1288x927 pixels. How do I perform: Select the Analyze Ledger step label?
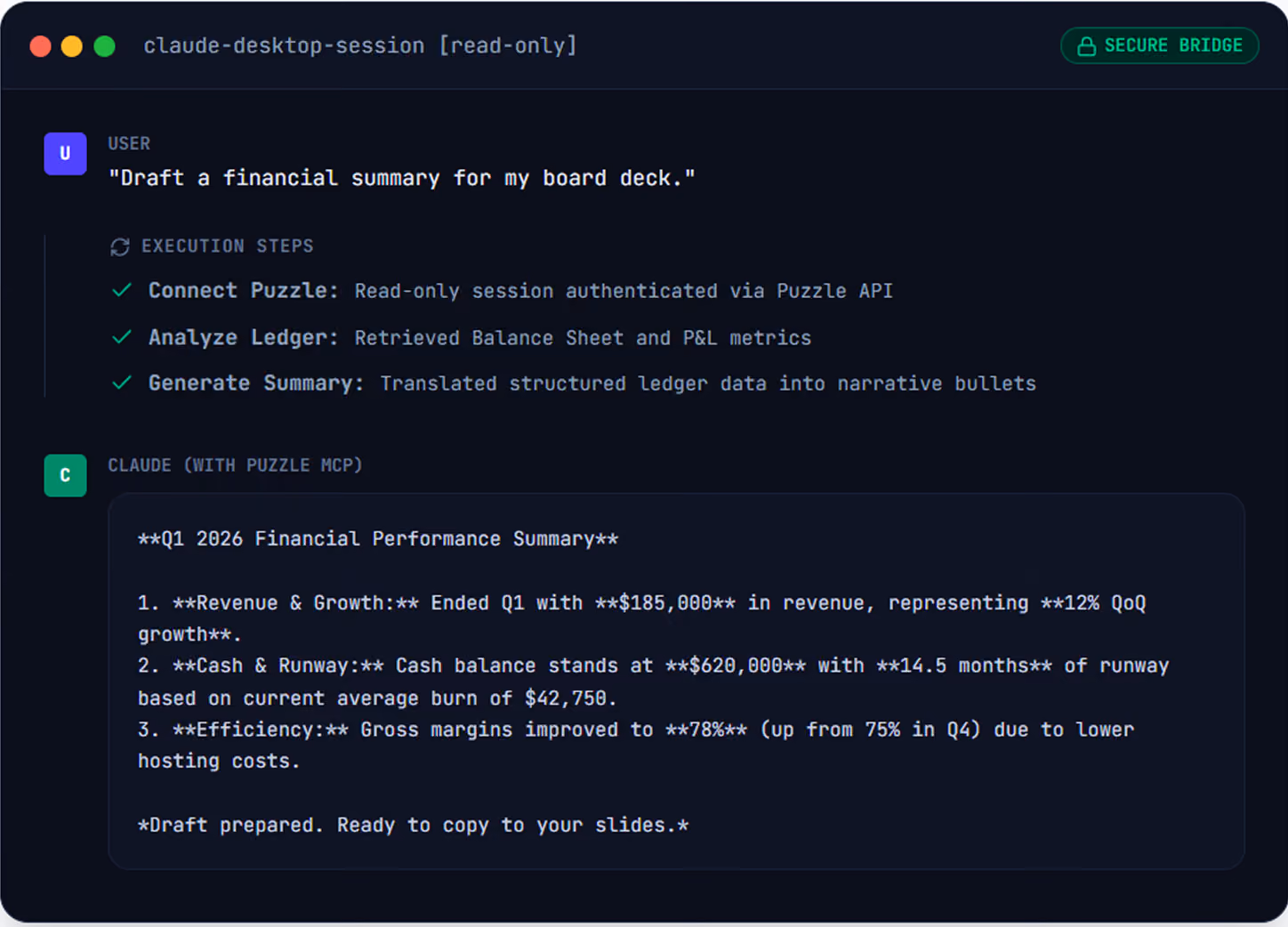tap(243, 338)
